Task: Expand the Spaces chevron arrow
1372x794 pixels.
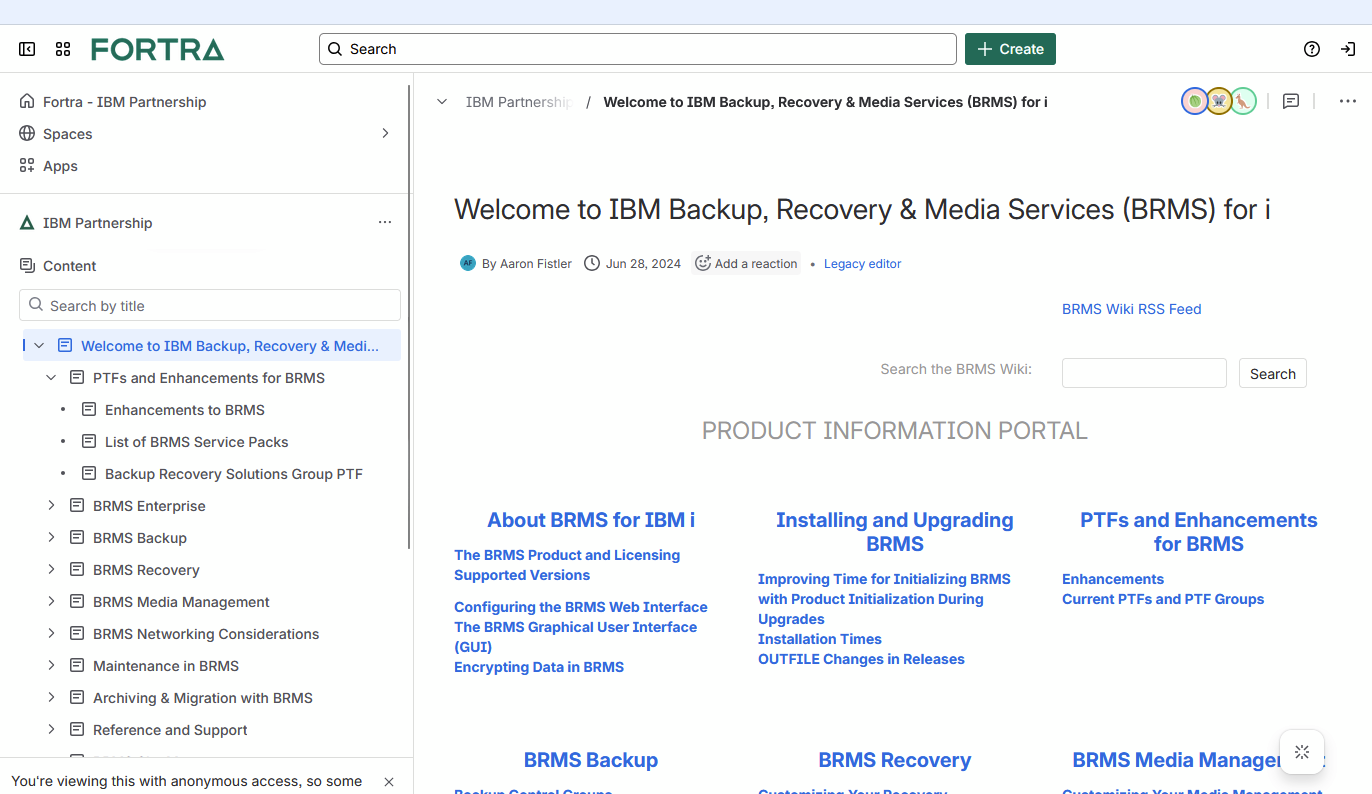Action: click(386, 133)
